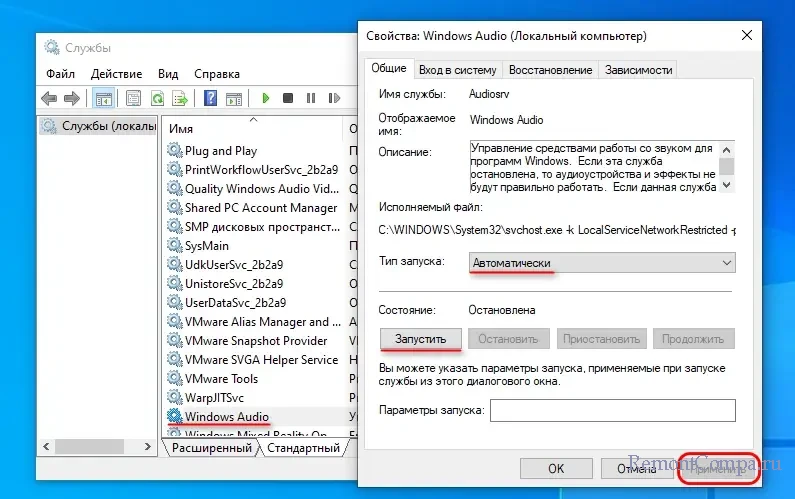Open the Properties toolbar icon
The height and width of the screenshot is (499, 795).
(133, 98)
